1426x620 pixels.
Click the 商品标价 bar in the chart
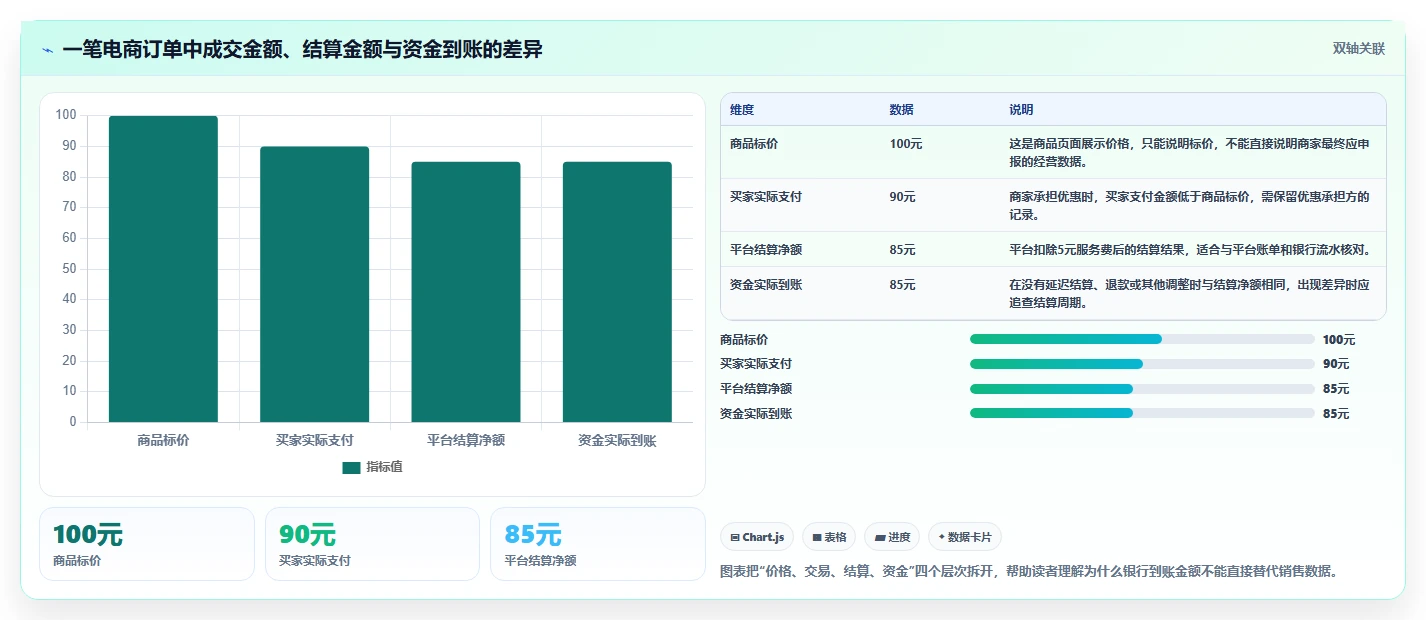(x=163, y=269)
